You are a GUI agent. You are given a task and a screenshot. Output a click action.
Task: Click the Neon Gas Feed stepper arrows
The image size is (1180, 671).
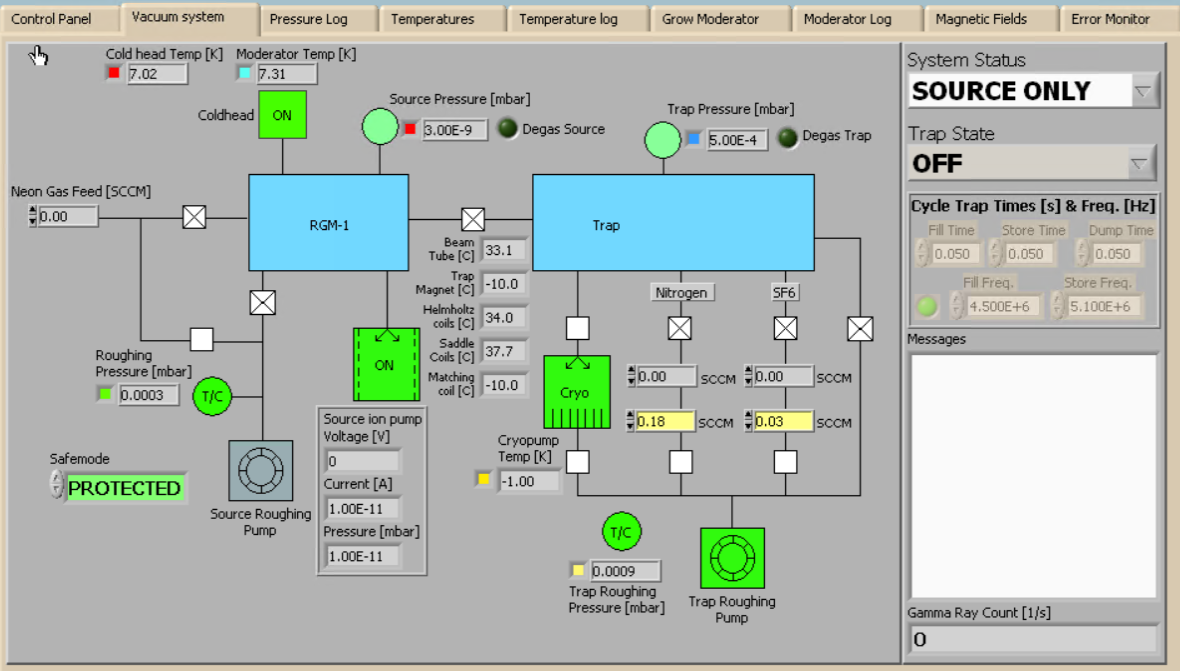click(x=32, y=216)
